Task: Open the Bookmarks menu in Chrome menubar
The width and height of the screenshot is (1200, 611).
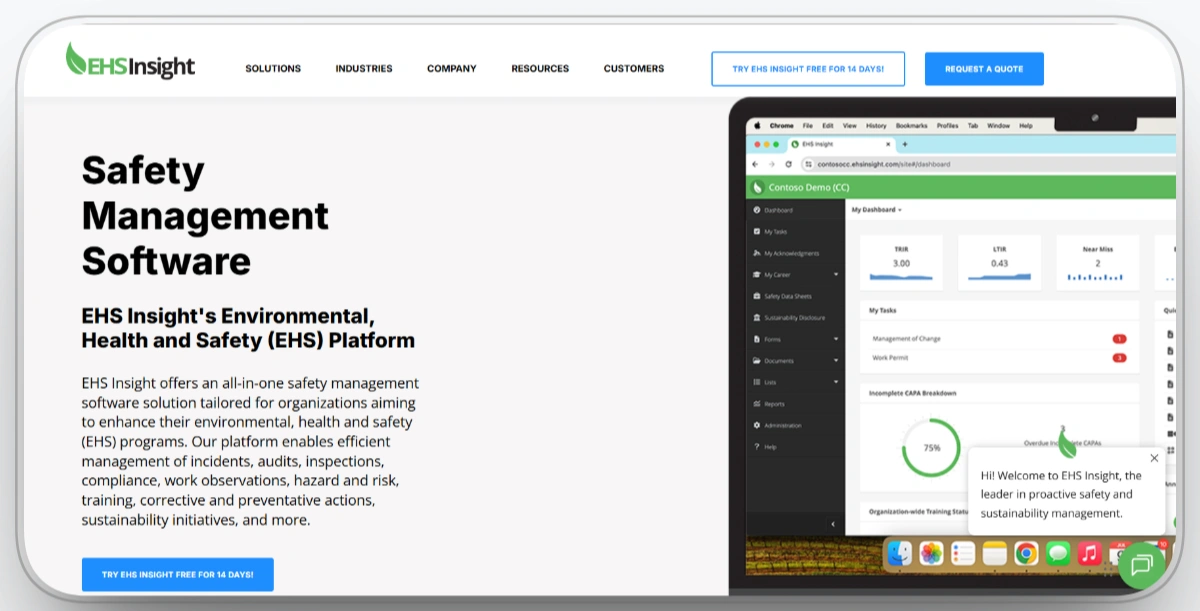Action: (x=912, y=126)
